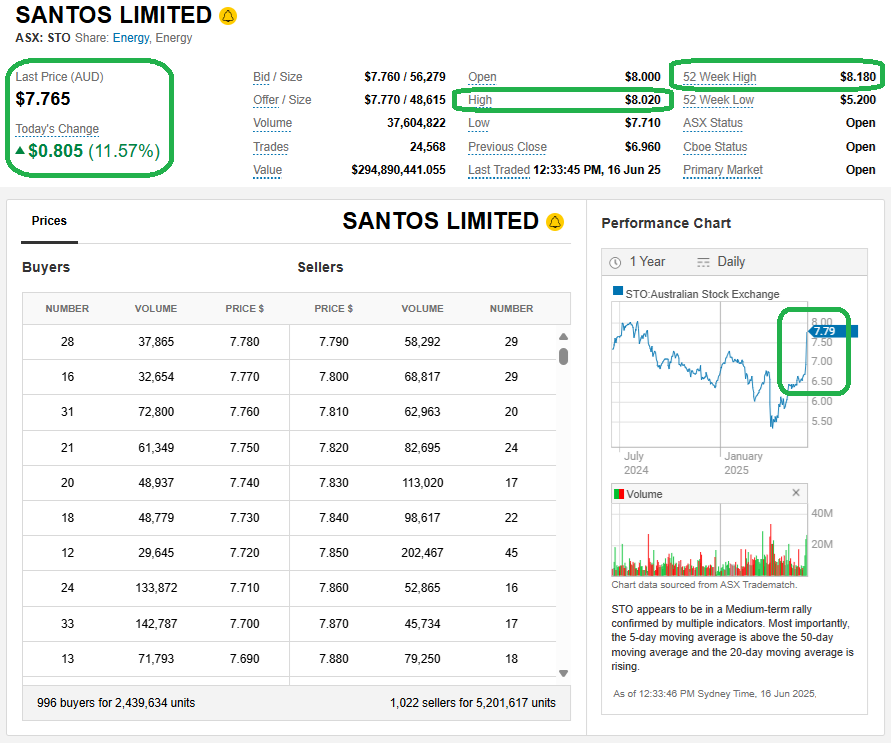
Task: Click the Today's Change label link
Action: click(57, 129)
